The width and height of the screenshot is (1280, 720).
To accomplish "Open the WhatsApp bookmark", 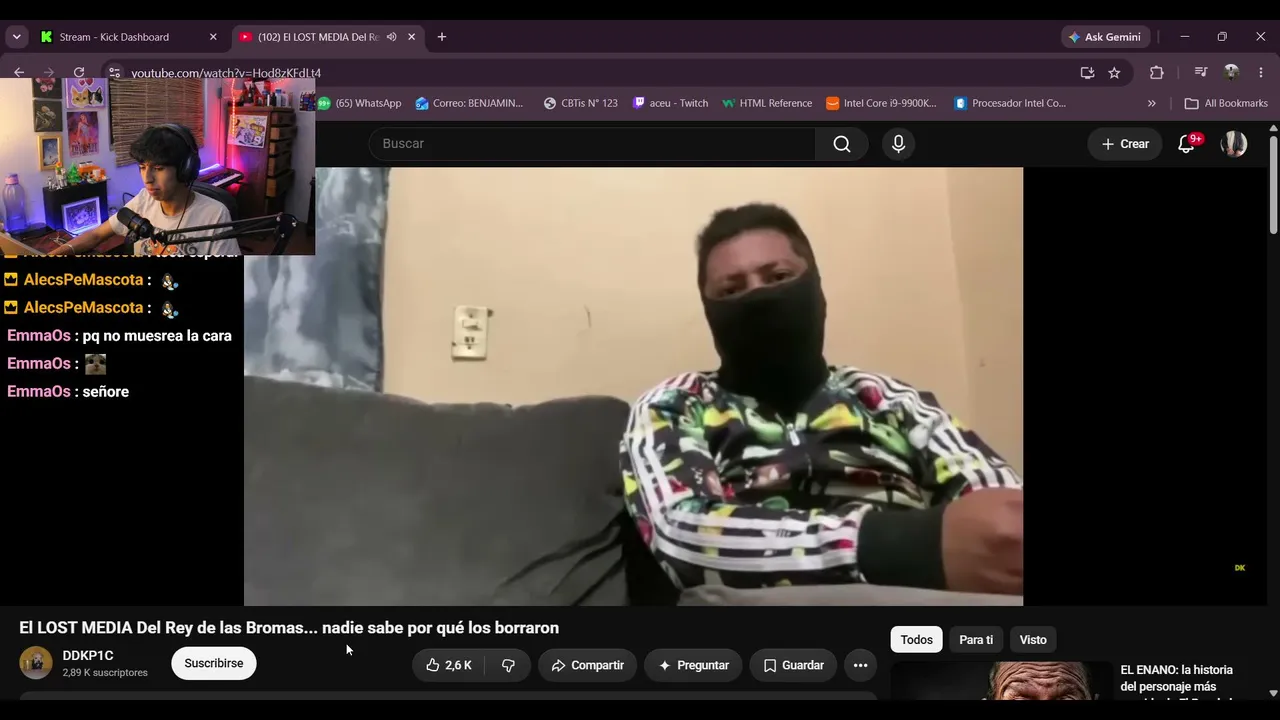I will (359, 103).
